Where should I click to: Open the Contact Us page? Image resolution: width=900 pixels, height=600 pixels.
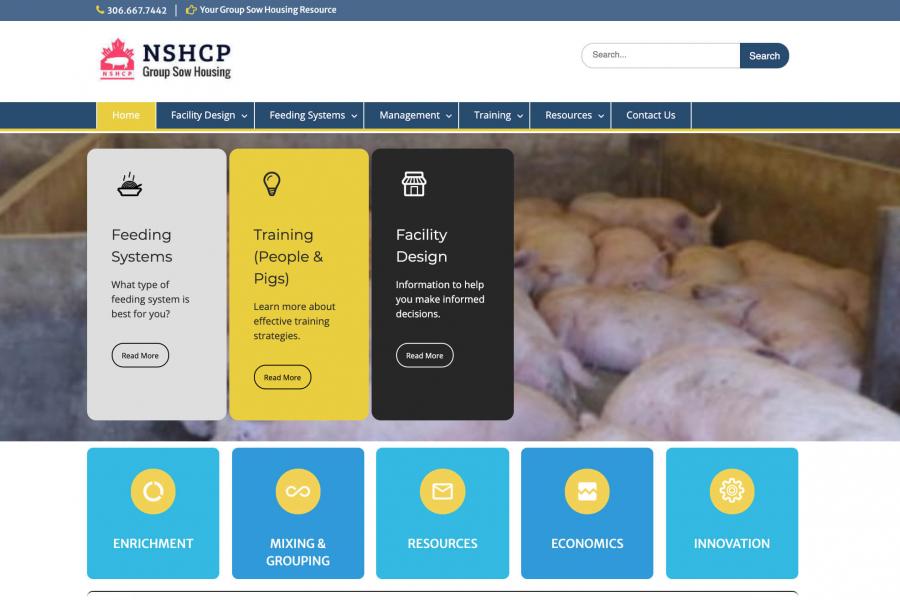point(650,115)
